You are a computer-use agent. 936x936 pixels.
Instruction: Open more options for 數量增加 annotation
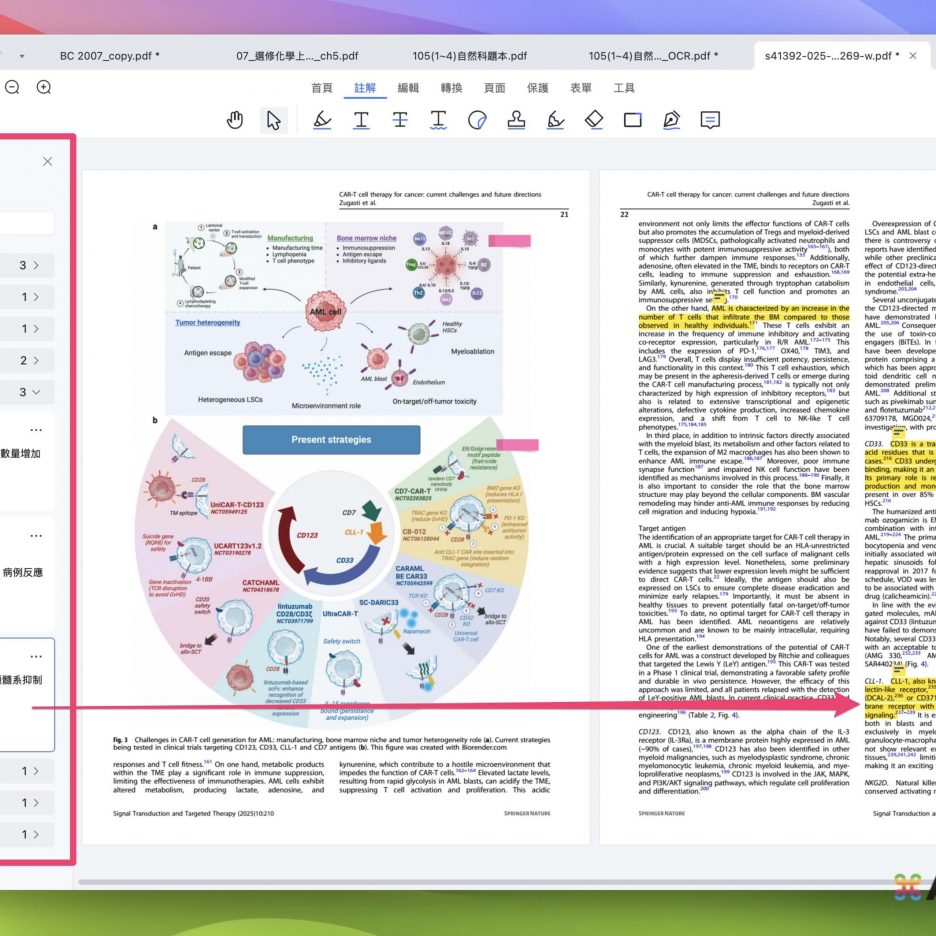(x=37, y=428)
